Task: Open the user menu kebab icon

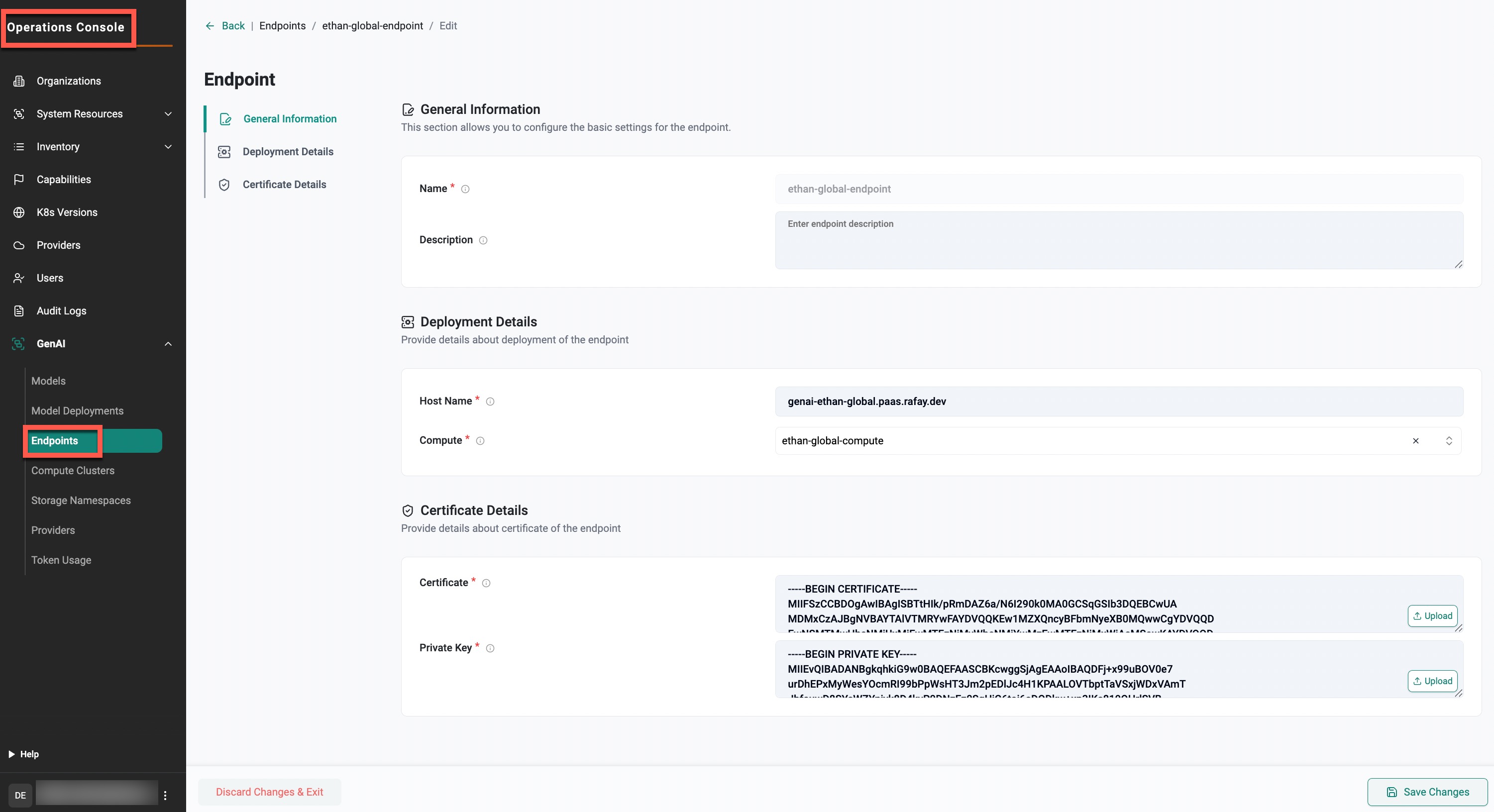Action: click(x=165, y=795)
